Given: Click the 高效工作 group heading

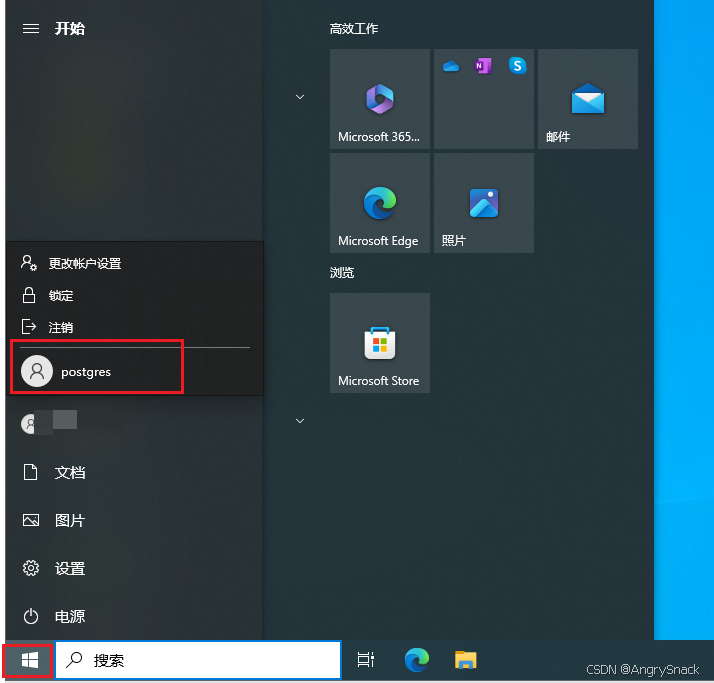Looking at the screenshot, I should pos(354,29).
